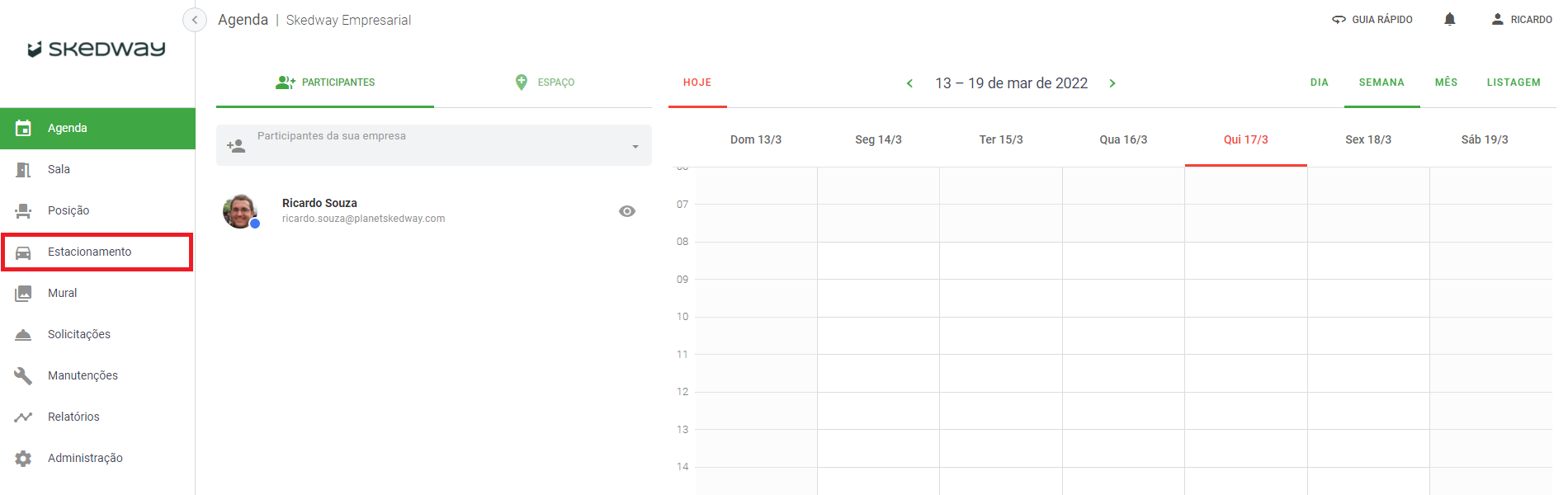Go to previous week arrow
1568x495 pixels.
(x=909, y=83)
